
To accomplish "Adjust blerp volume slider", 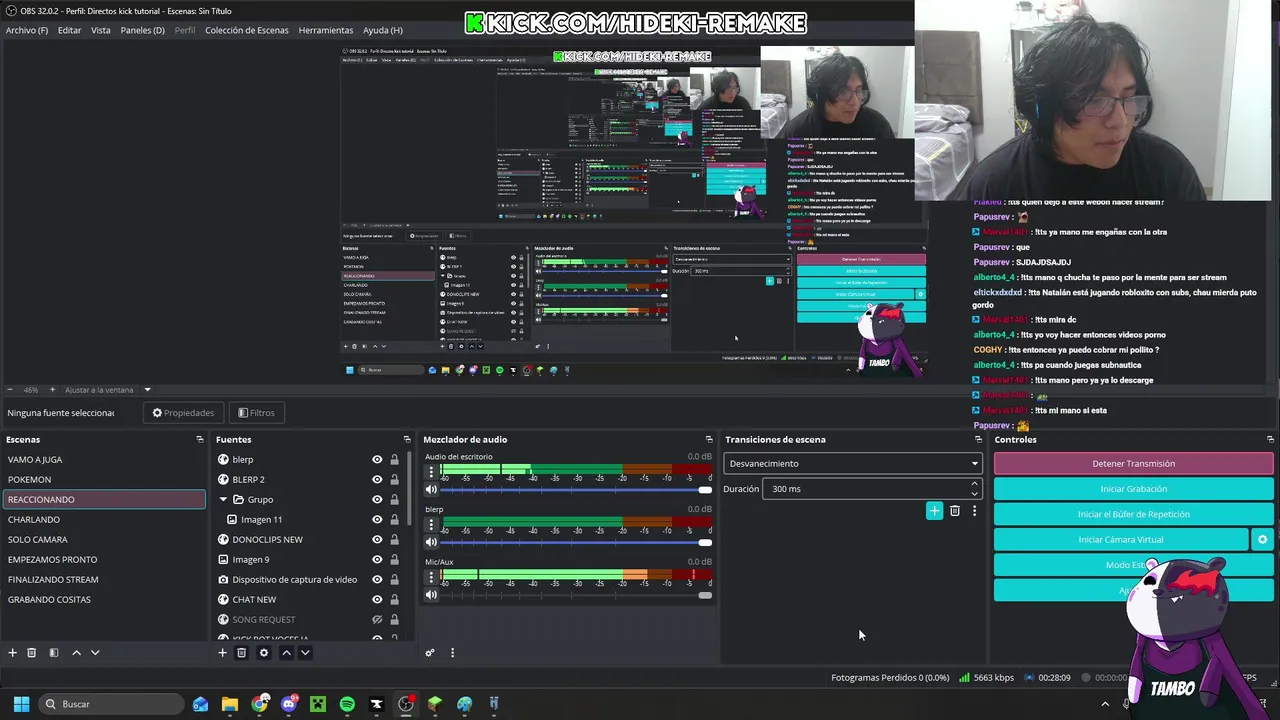I will coord(576,542).
